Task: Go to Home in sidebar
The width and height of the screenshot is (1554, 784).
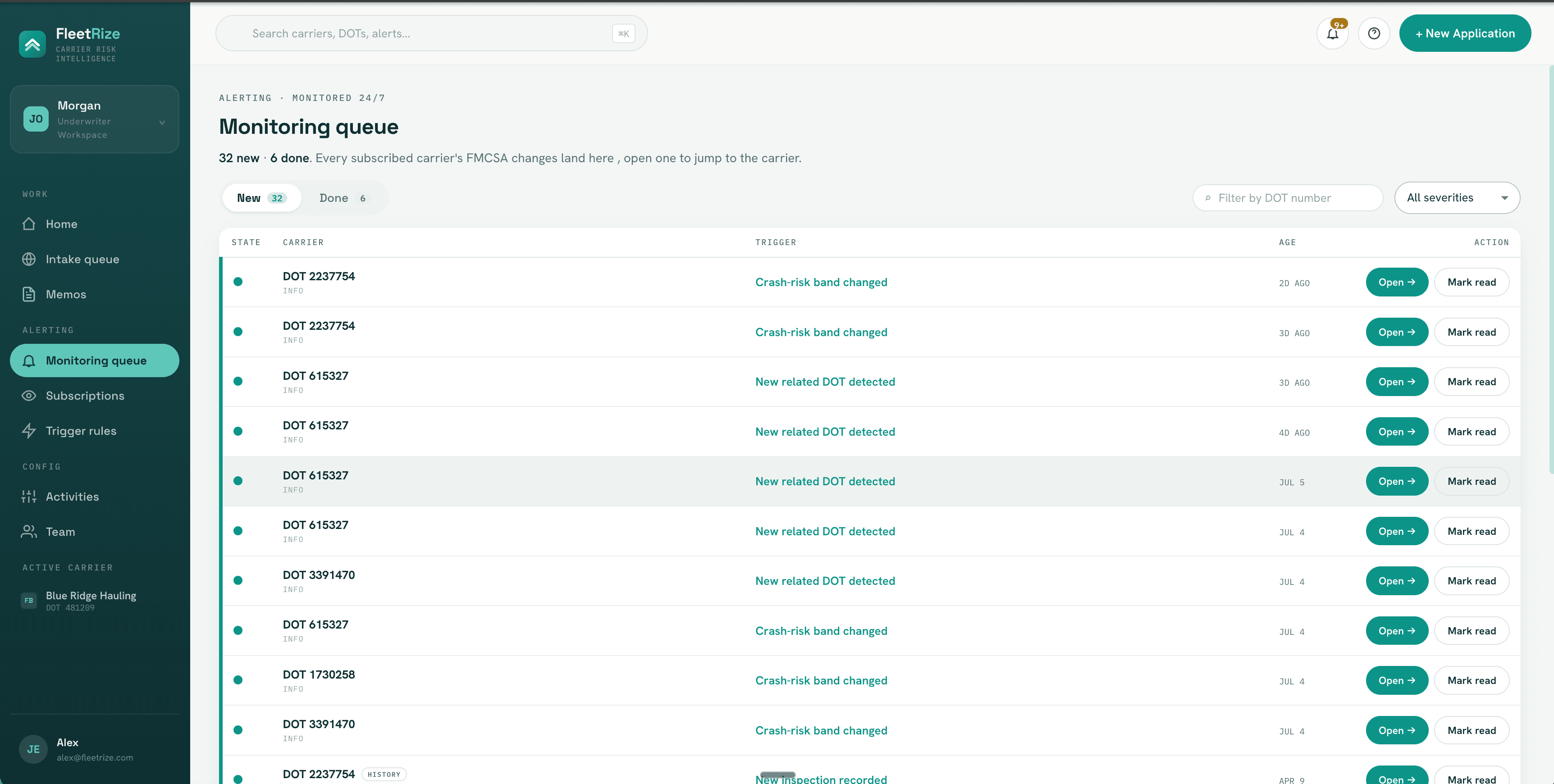Action: 94,224
